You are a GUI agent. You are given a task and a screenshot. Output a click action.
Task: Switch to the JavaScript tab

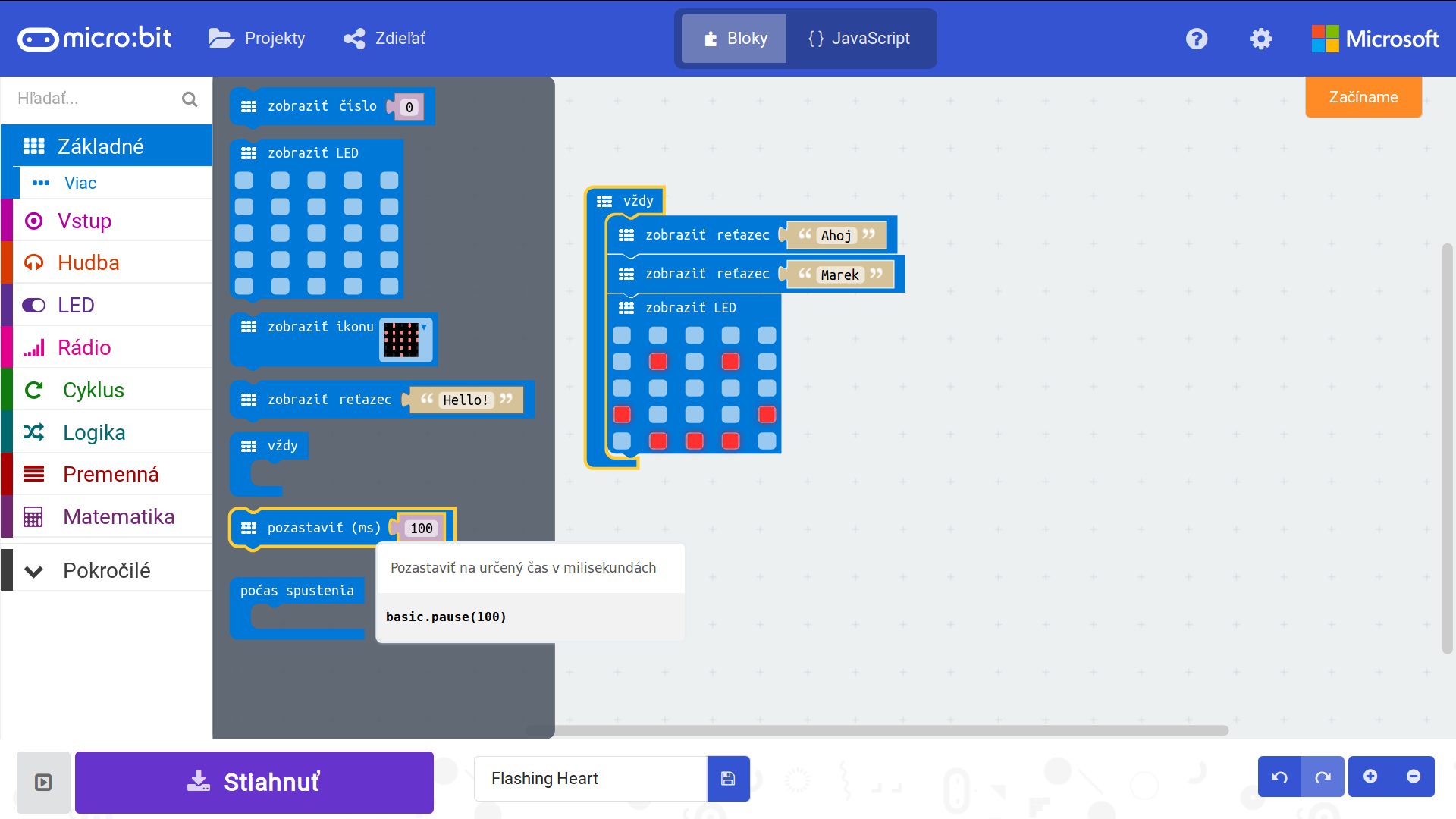(x=860, y=39)
